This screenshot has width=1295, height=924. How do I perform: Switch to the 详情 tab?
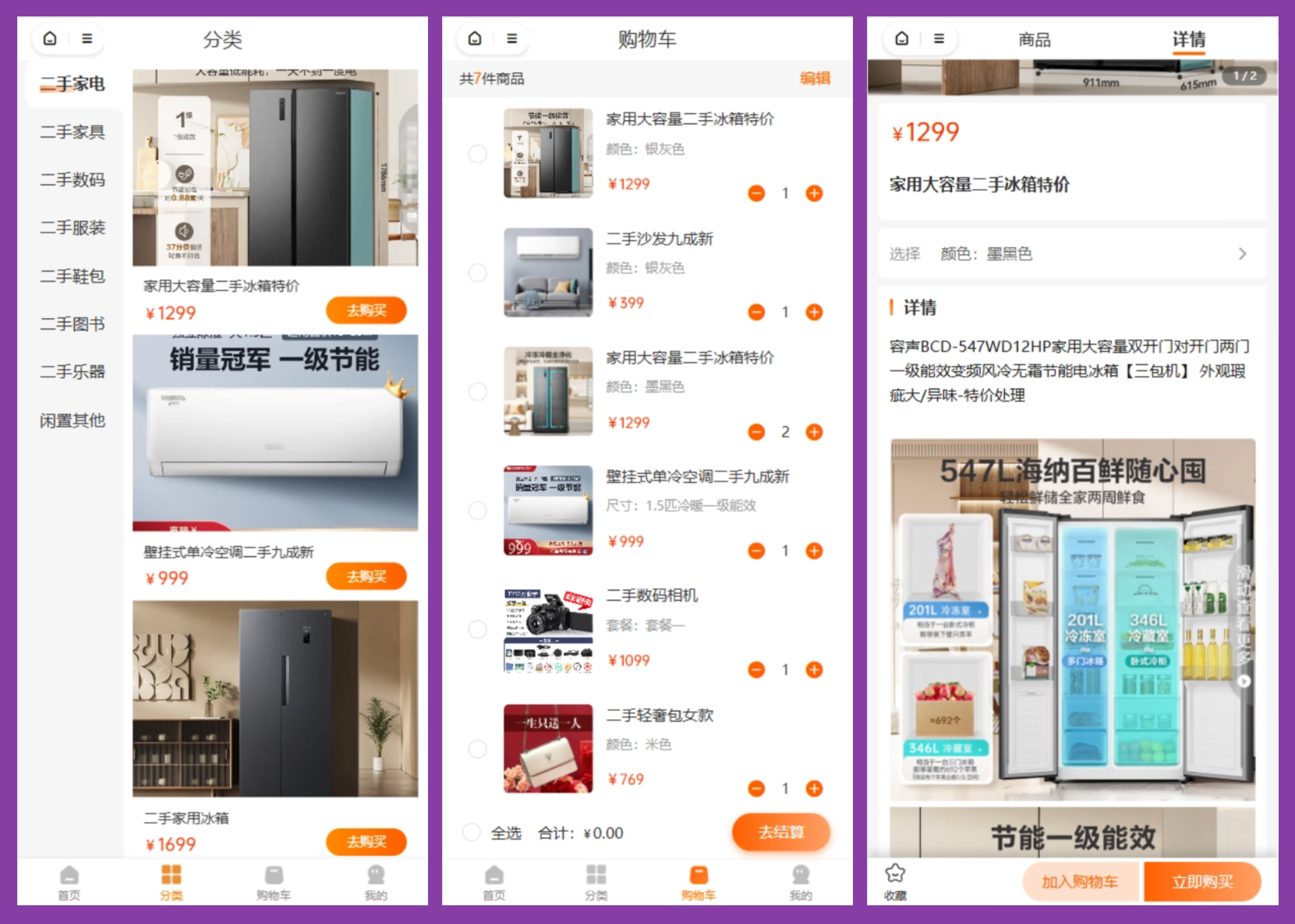[x=1189, y=40]
